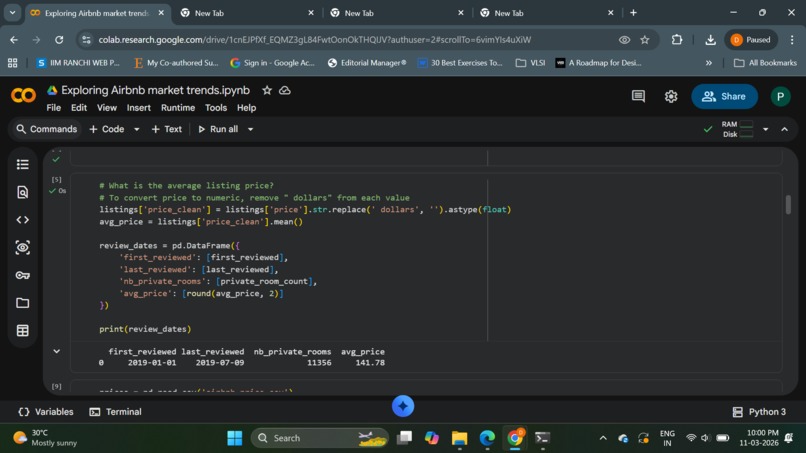The image size is (806, 453).
Task: Open Colab settings gear
Action: tap(671, 96)
